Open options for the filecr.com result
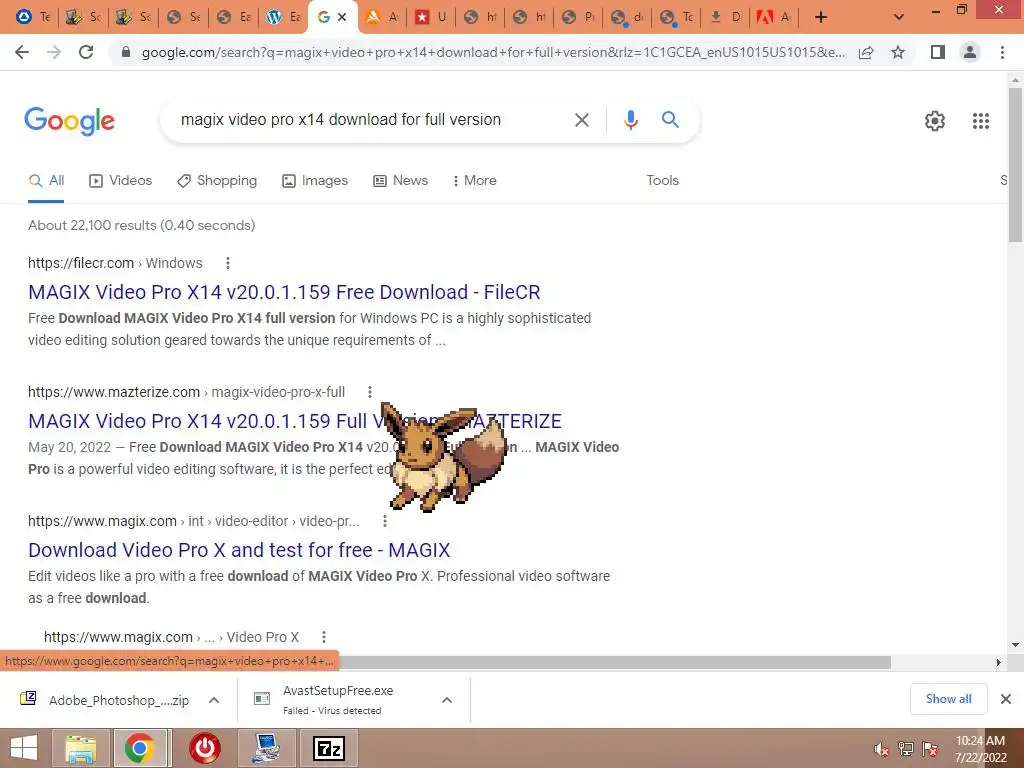The width and height of the screenshot is (1024, 768). pyautogui.click(x=227, y=263)
